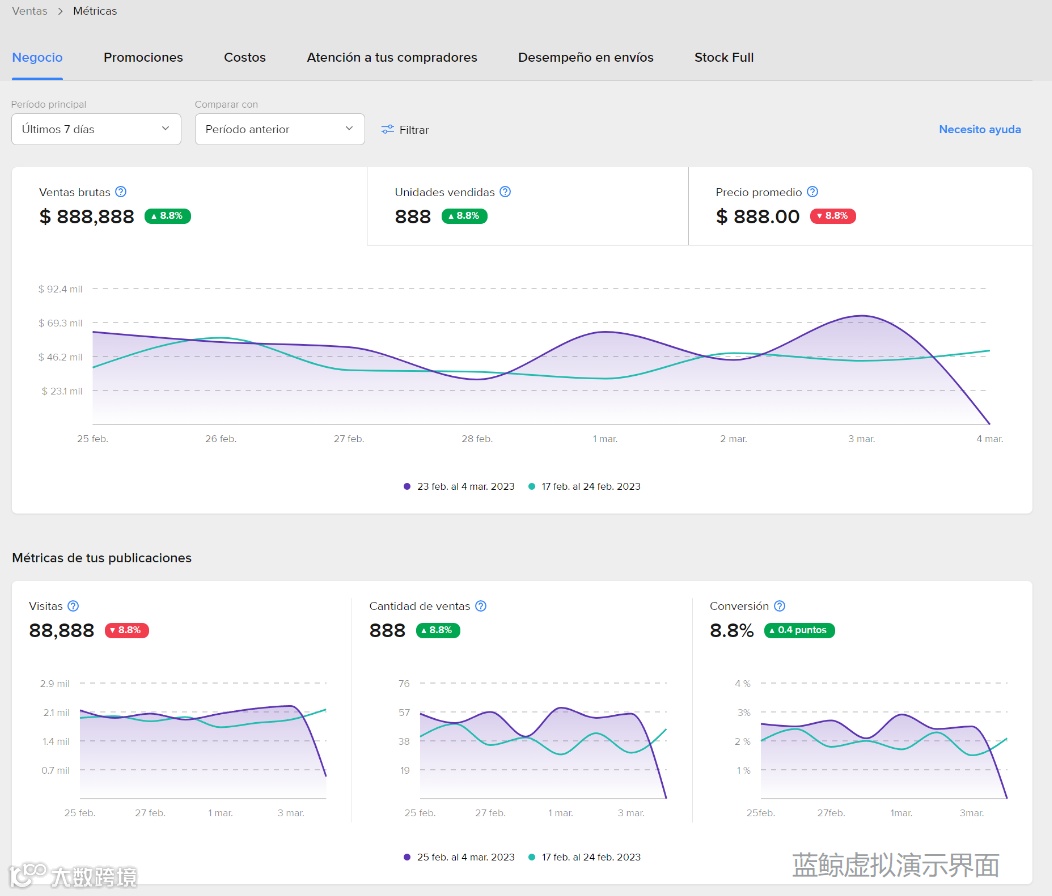Select the Precio promedio metric card
This screenshot has height=896, width=1052.
point(861,206)
